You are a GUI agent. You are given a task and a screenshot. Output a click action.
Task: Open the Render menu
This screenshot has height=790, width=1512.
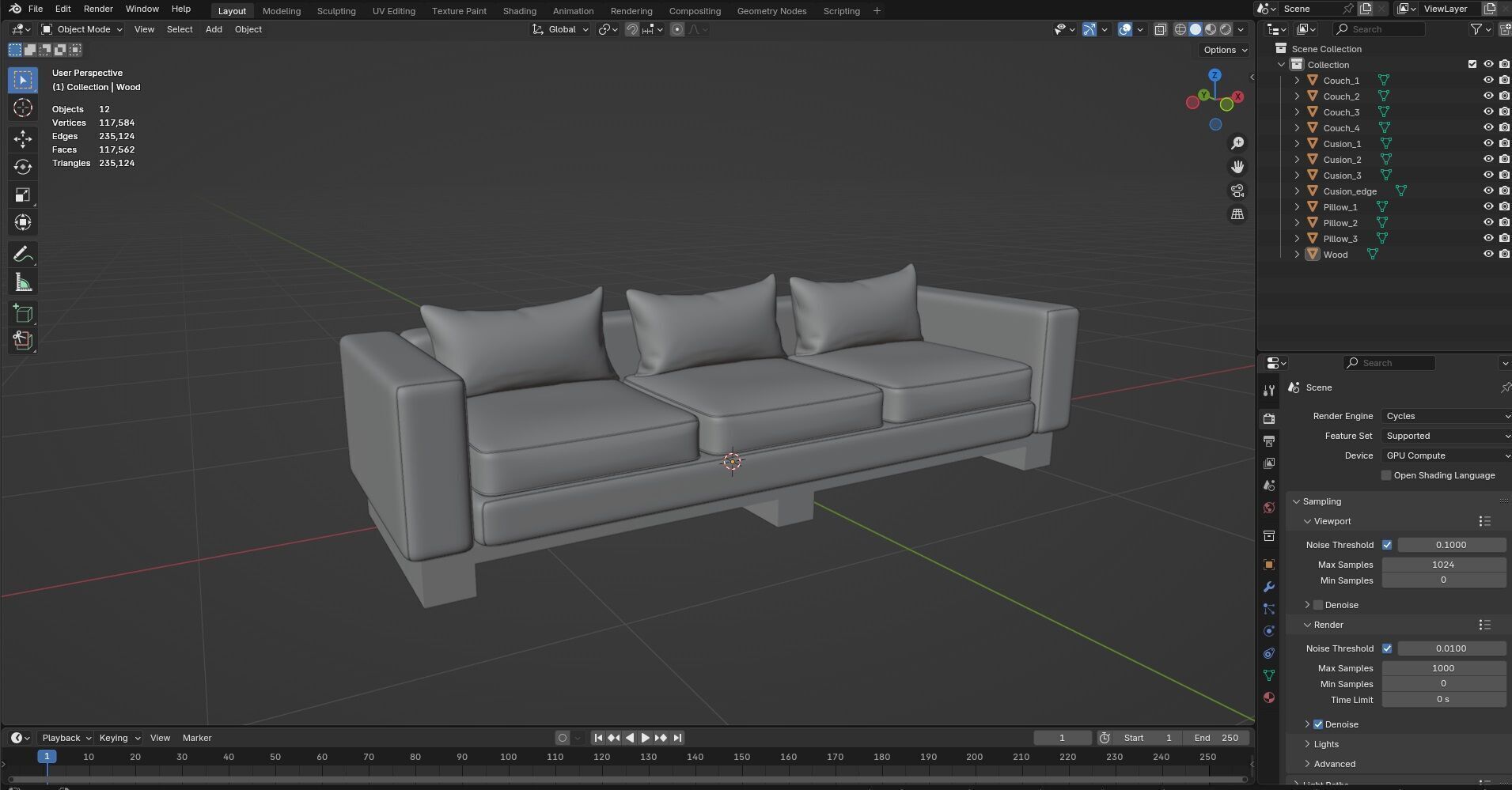click(98, 9)
